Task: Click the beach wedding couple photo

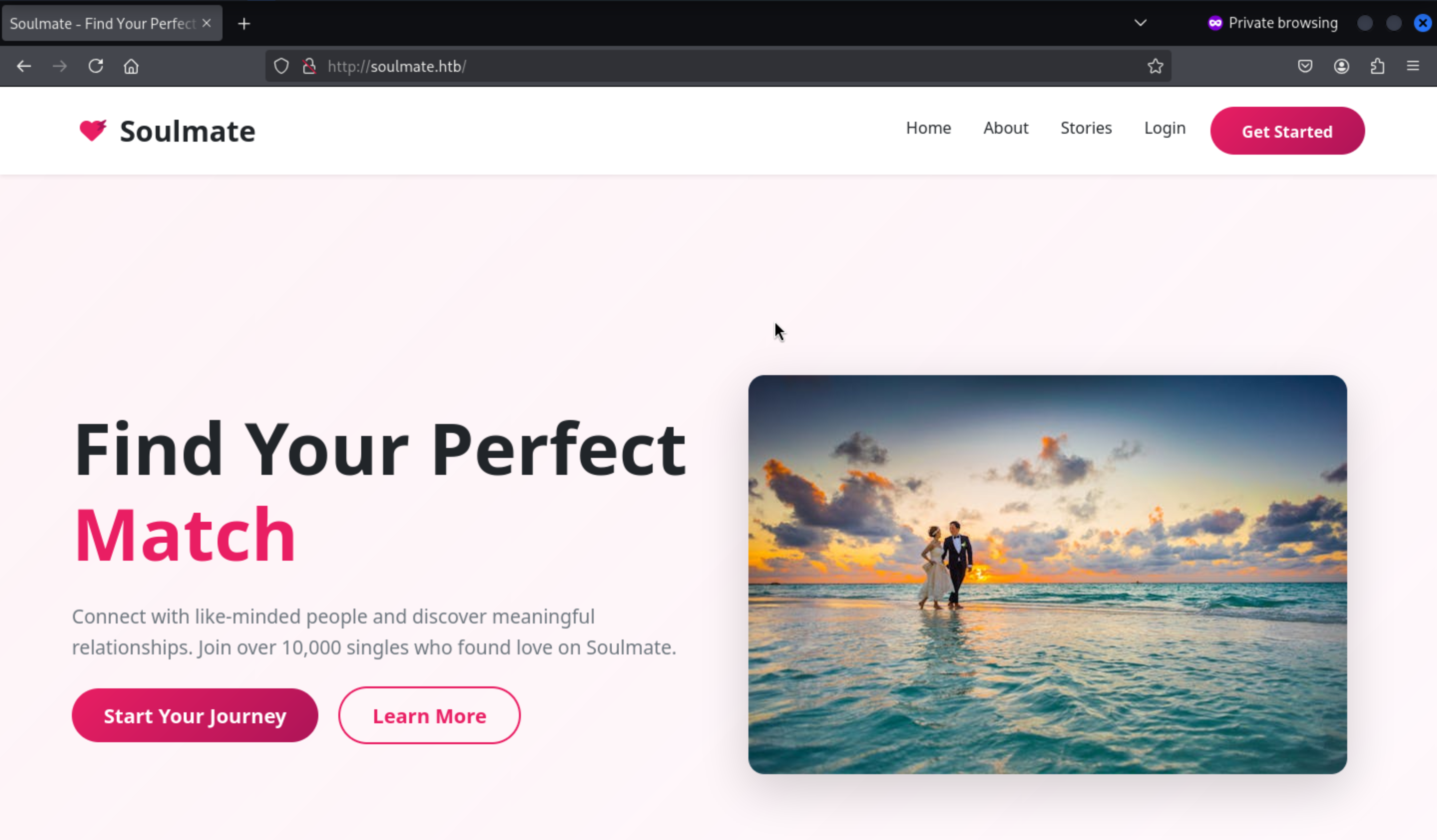Action: [x=1047, y=574]
